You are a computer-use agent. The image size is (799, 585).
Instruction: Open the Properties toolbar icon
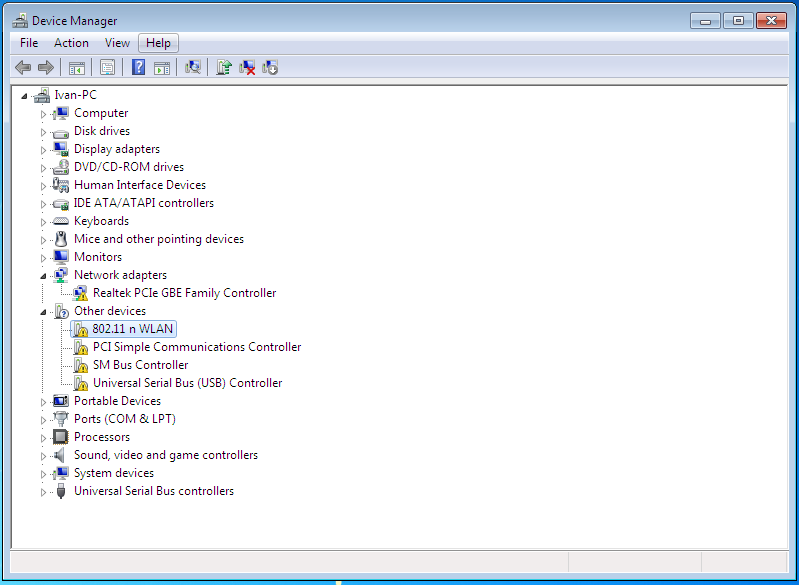pyautogui.click(x=108, y=67)
